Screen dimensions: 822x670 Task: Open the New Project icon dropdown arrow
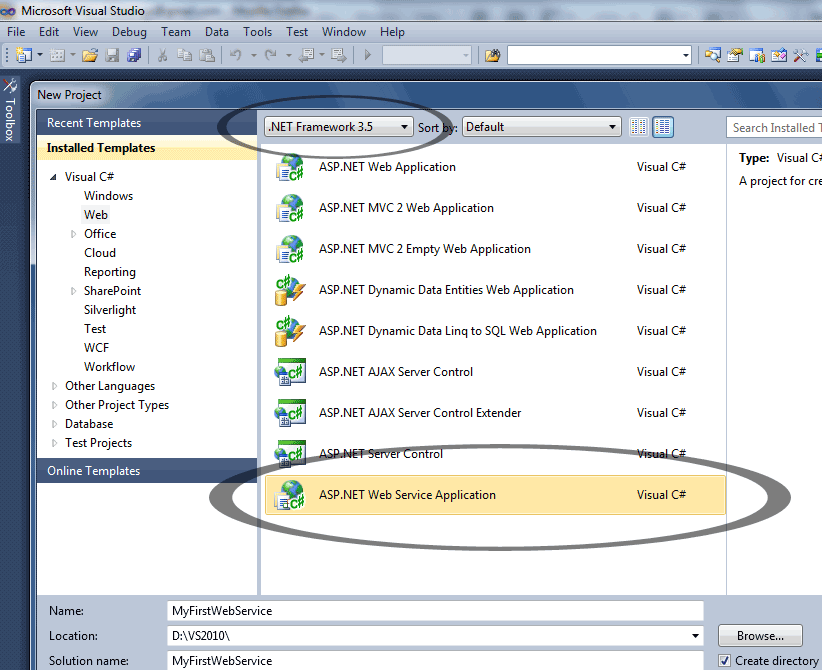click(40, 55)
